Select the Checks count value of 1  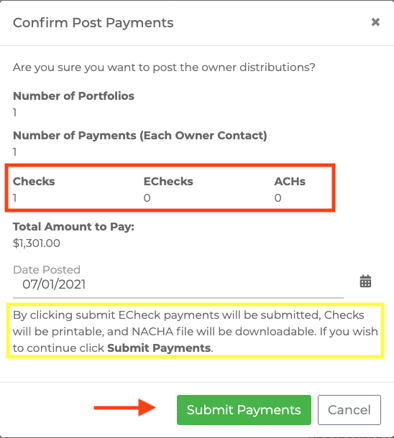point(15,198)
